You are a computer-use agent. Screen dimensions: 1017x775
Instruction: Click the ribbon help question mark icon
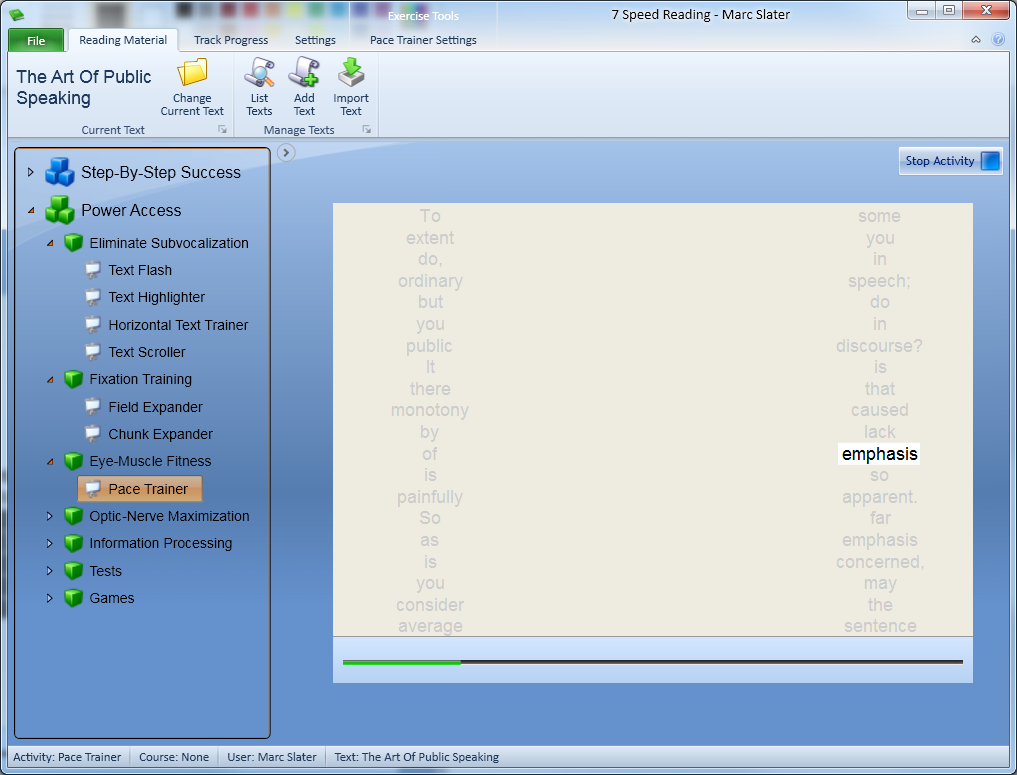coord(997,40)
